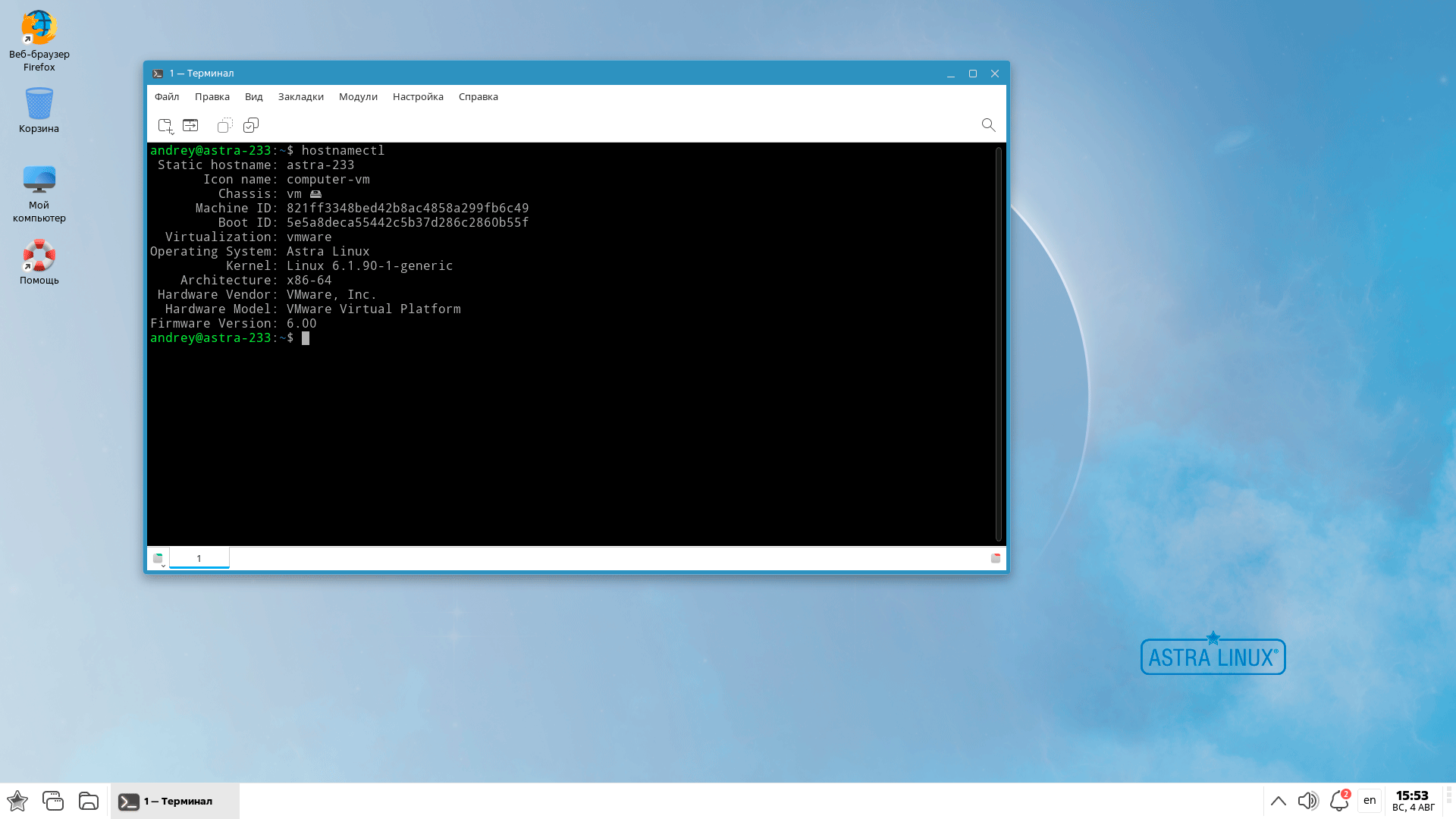This screenshot has width=1456, height=819.
Task: Click the Вид menu in terminal
Action: tap(253, 96)
